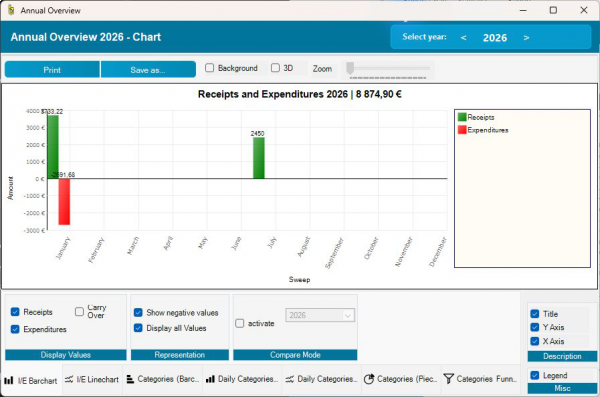Toggle the Legend checkbox
The image size is (600, 397).
(x=535, y=376)
